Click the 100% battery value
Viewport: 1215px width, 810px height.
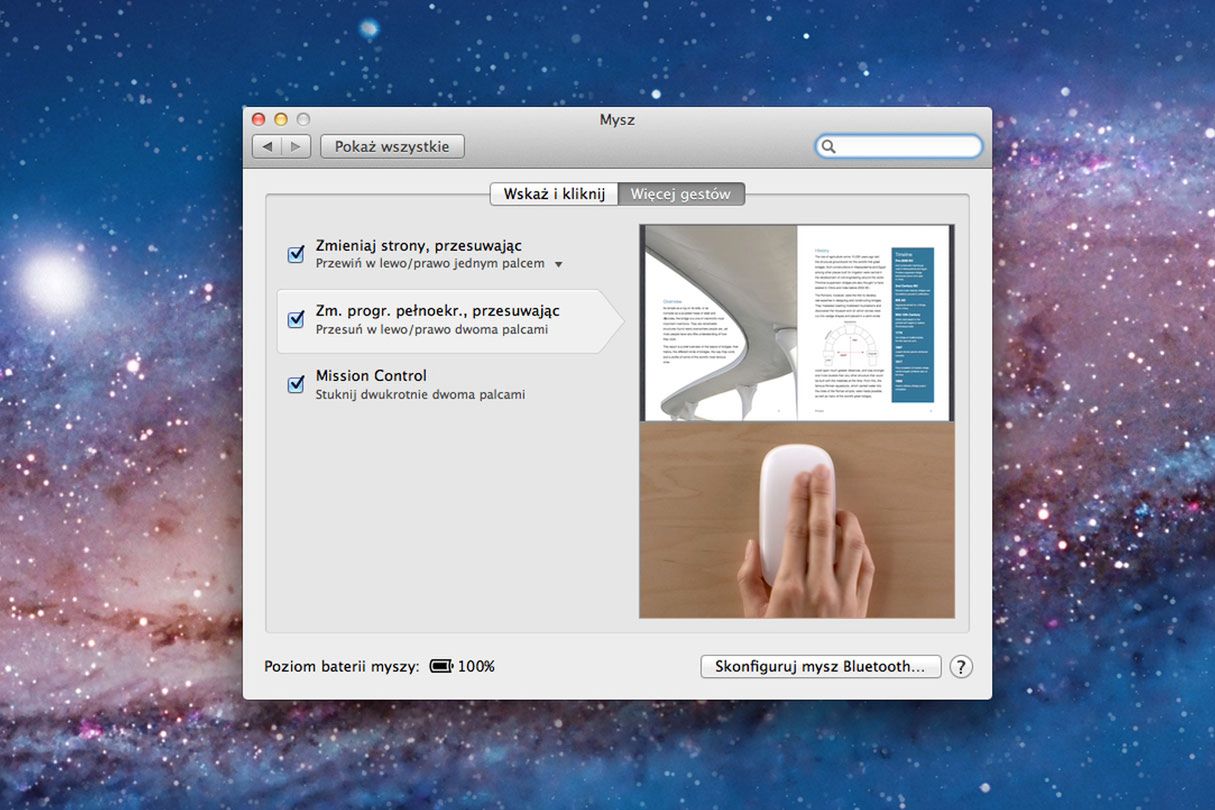[476, 666]
